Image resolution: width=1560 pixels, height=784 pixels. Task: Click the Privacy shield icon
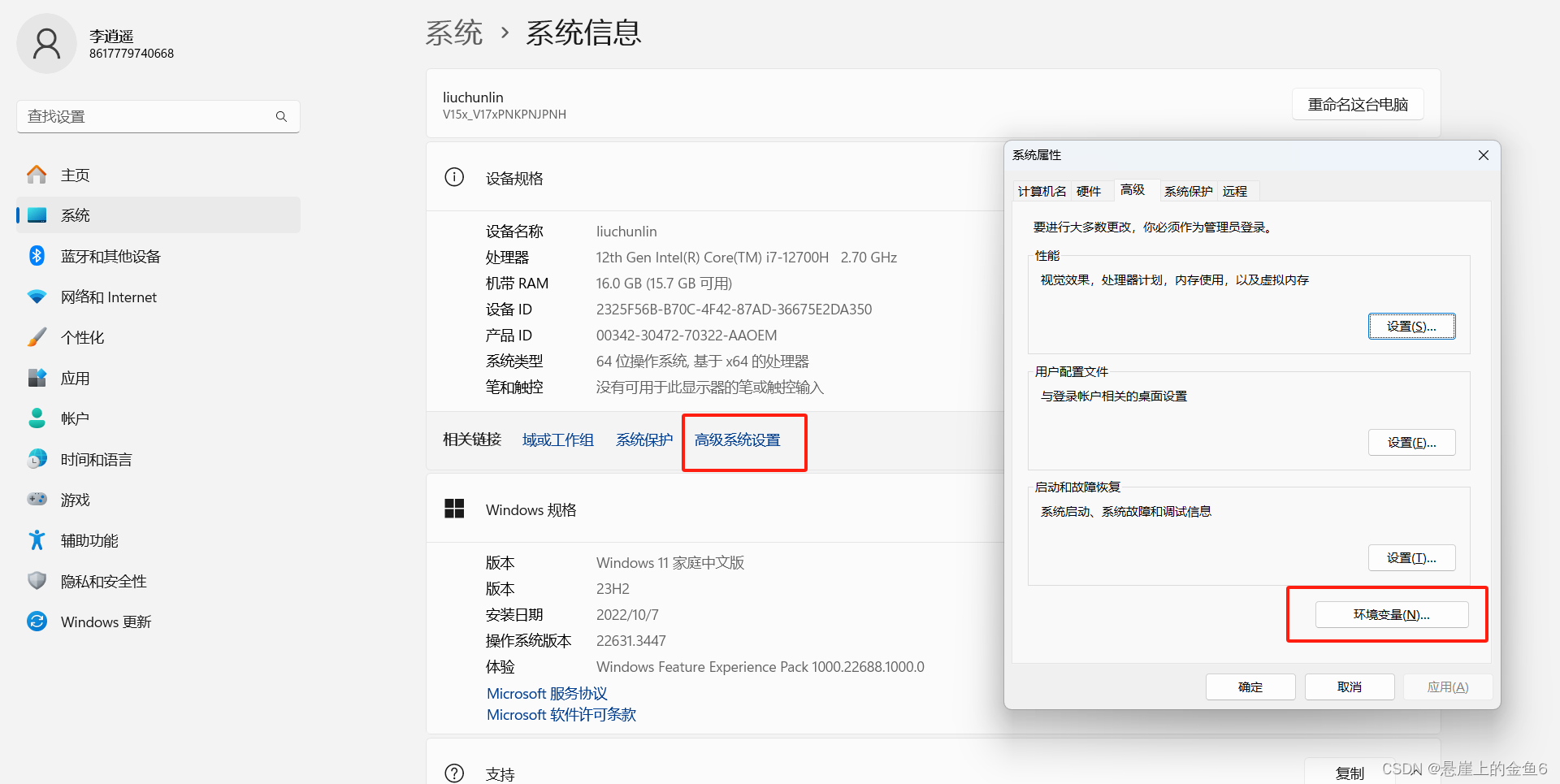[x=37, y=581]
